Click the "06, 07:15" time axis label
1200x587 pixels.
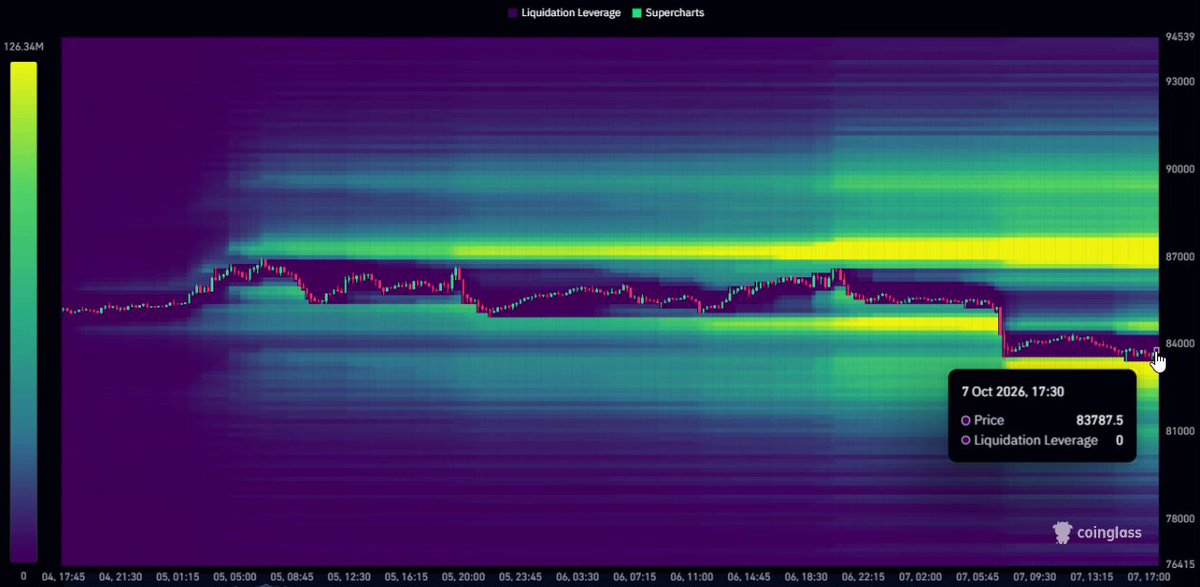[635, 577]
